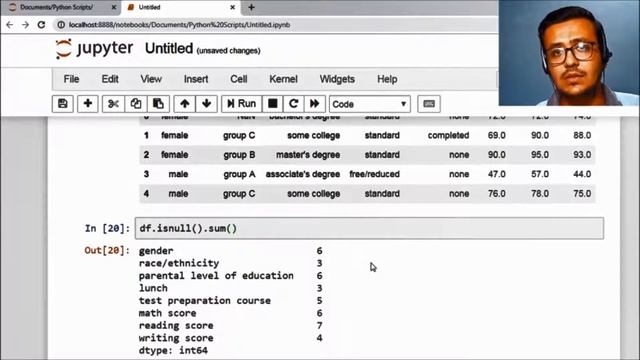Open the Edit menu
Image resolution: width=640 pixels, height=360 pixels.
tap(110, 79)
